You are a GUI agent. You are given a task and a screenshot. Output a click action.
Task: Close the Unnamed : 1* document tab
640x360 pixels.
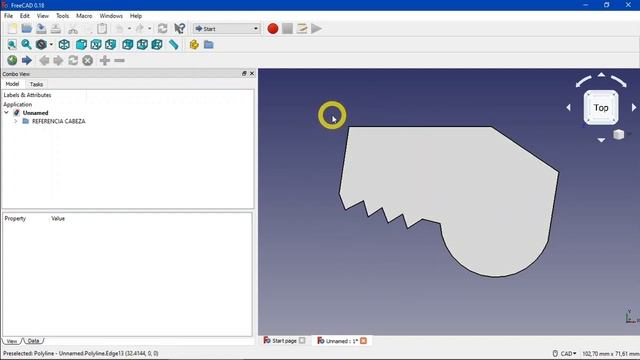[x=363, y=340]
